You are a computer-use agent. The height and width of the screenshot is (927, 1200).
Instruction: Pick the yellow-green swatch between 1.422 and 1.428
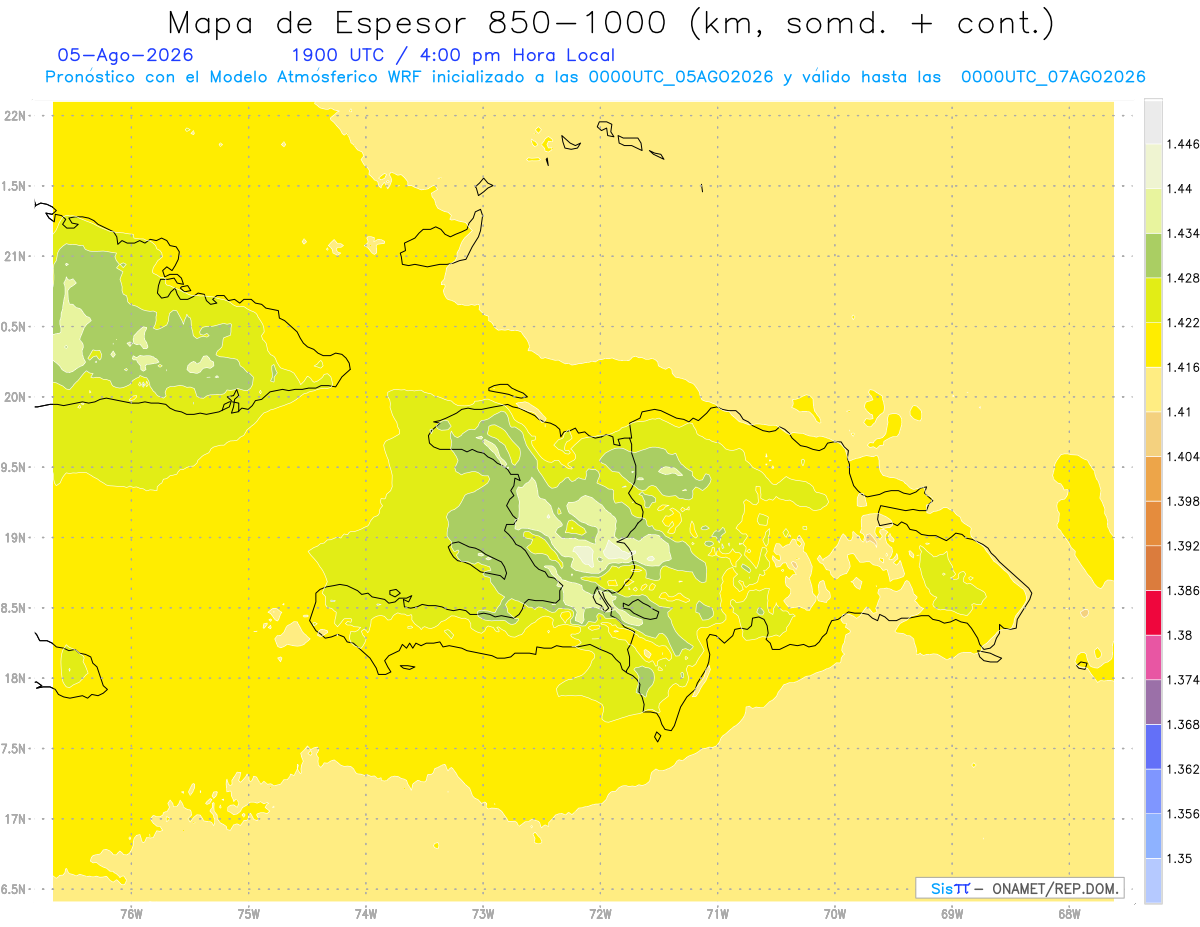1153,300
